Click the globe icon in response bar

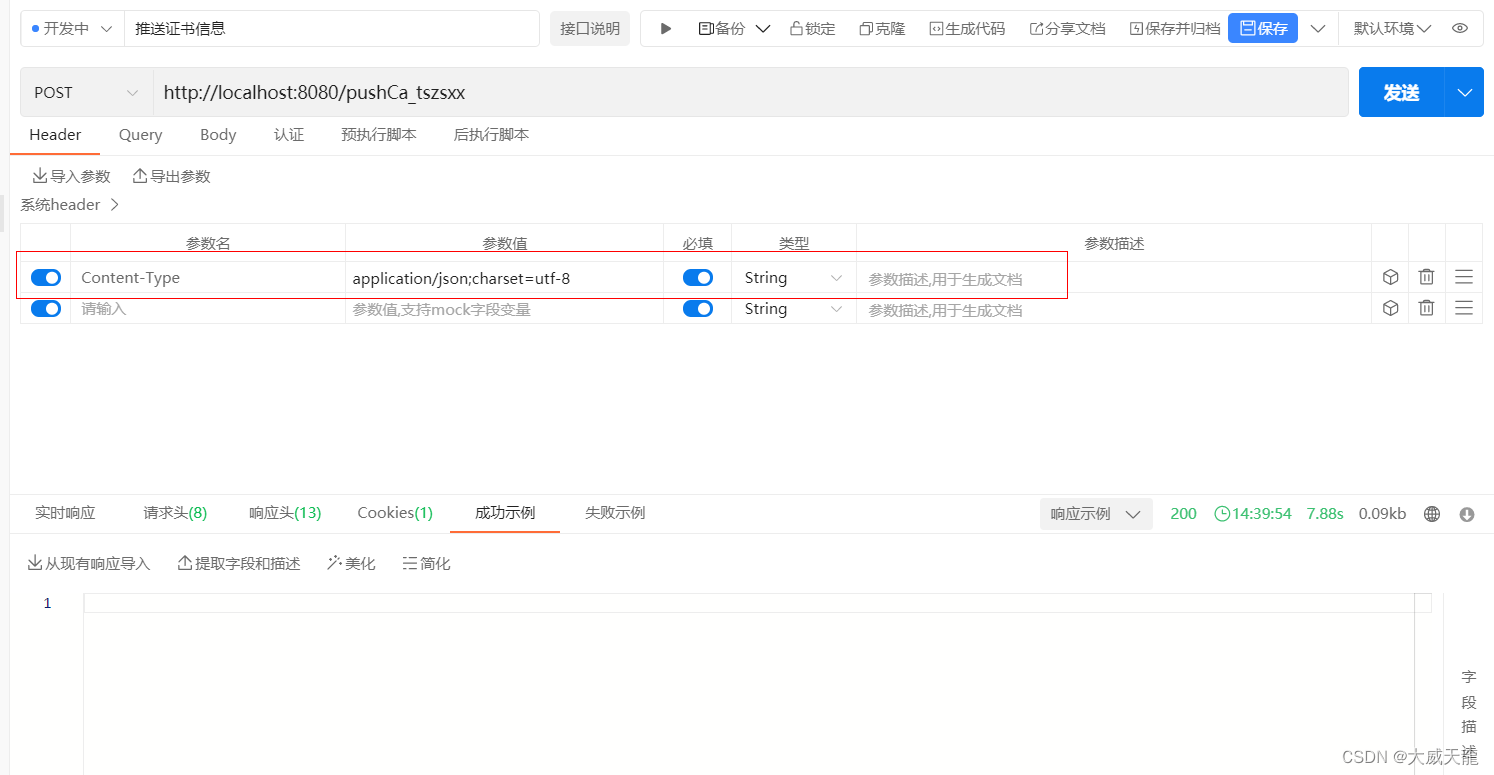pyautogui.click(x=1432, y=514)
